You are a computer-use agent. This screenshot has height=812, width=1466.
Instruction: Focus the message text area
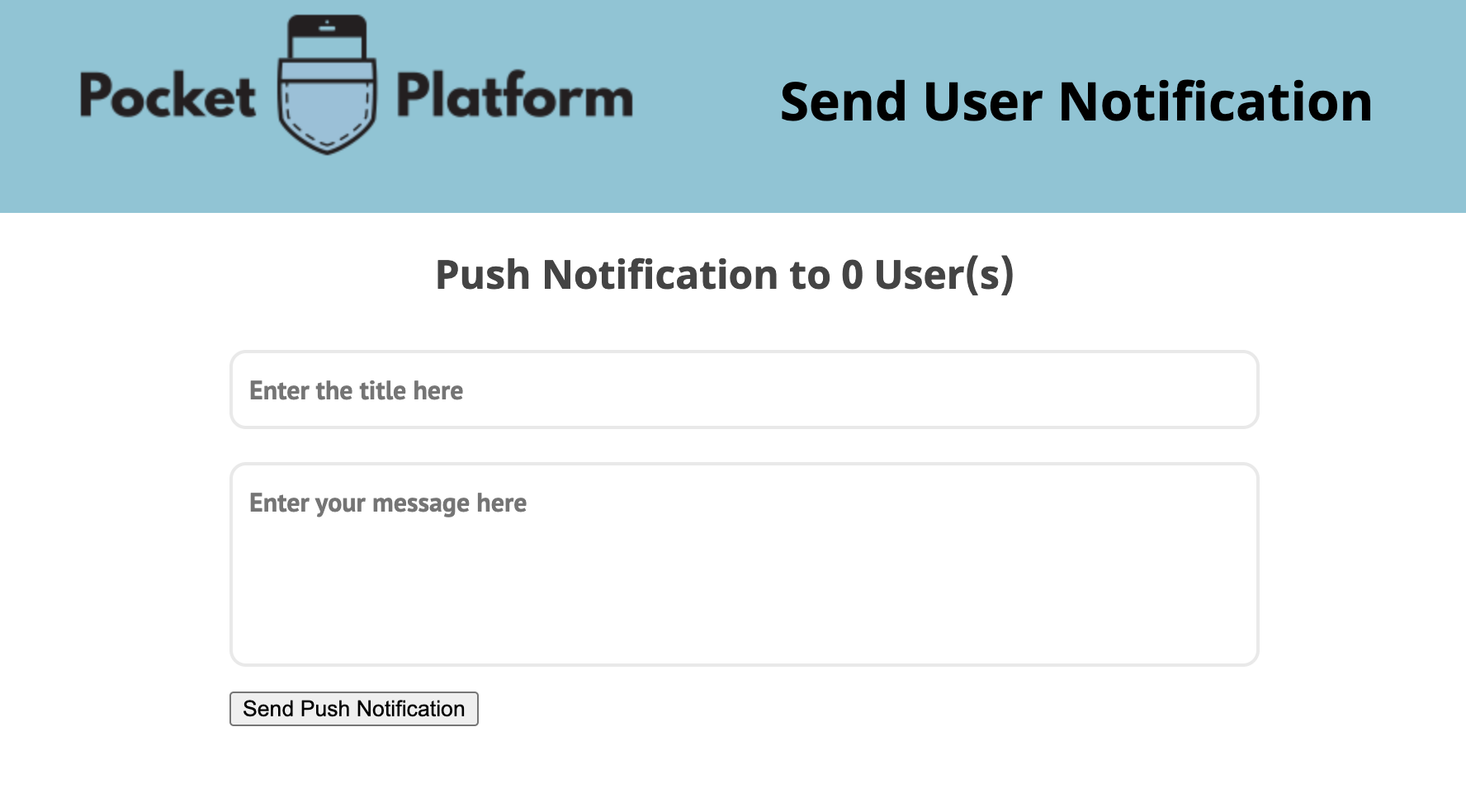(x=744, y=564)
